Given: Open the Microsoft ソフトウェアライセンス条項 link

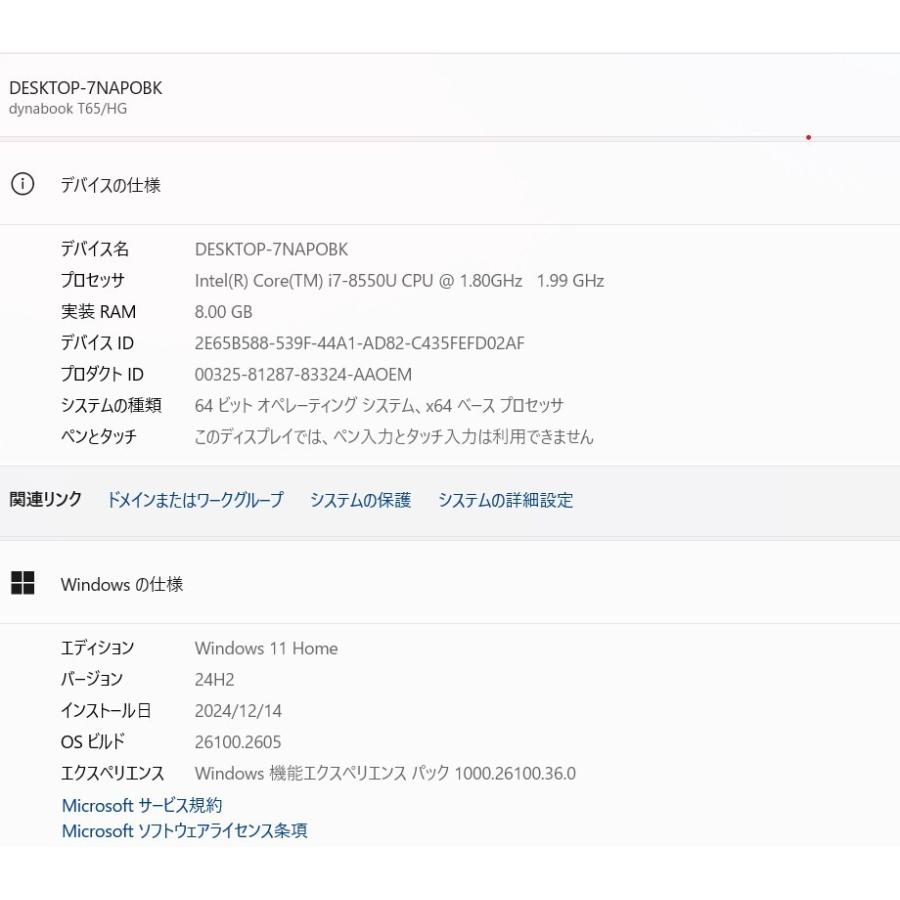Looking at the screenshot, I should click(x=184, y=831).
